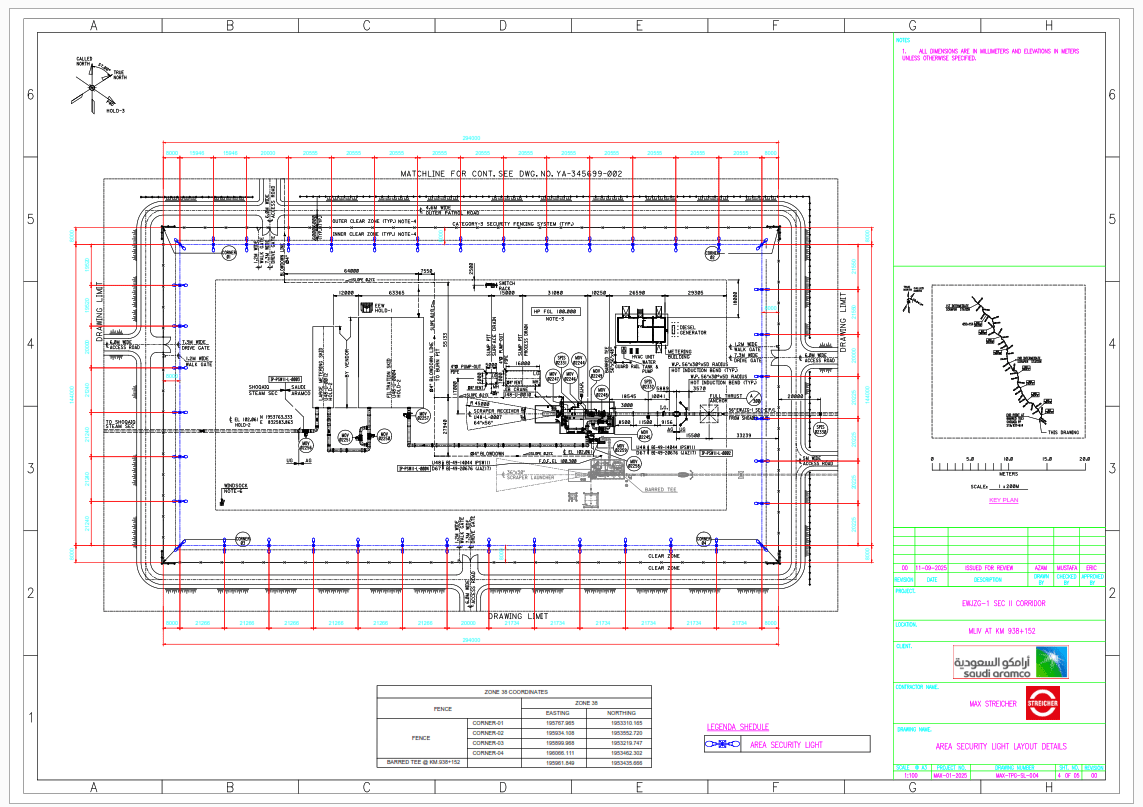Select the key plan route map
The image size is (1143, 807).
1009,361
